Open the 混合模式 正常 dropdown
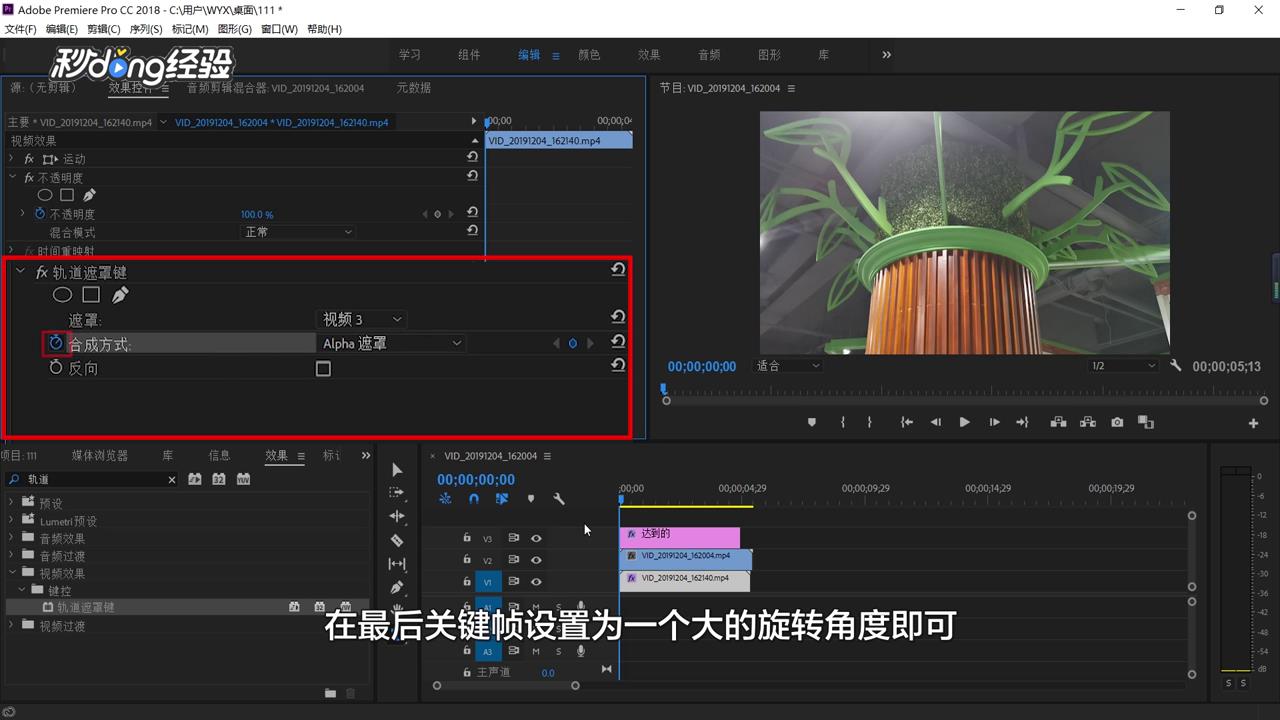The height and width of the screenshot is (720, 1280). point(298,232)
